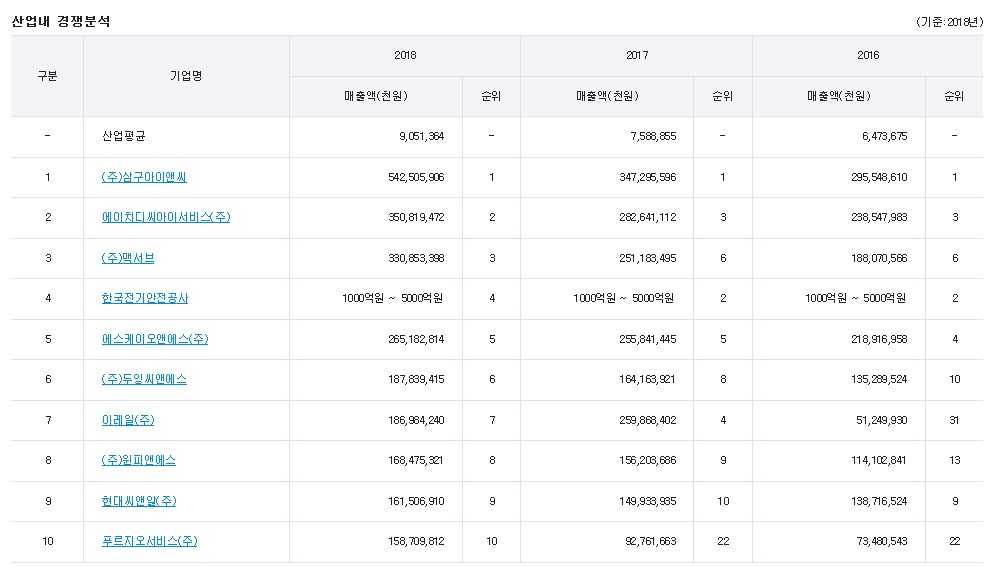The height and width of the screenshot is (567, 989).
Task: Select the sales figure 188,070,566
Action: [879, 258]
